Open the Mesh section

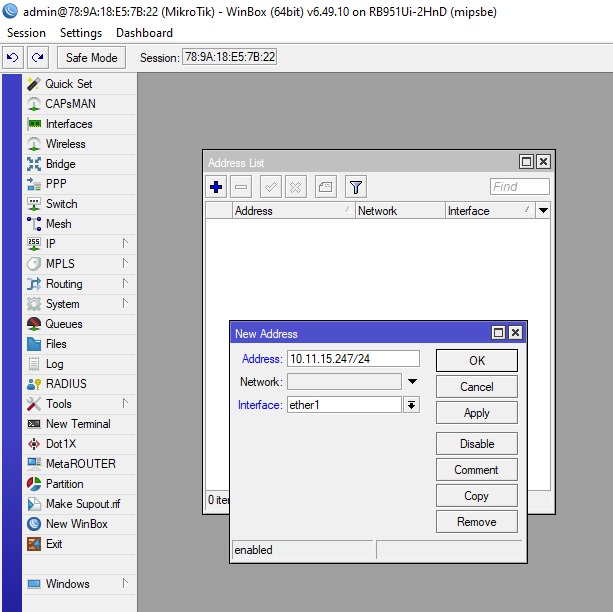pos(80,223)
